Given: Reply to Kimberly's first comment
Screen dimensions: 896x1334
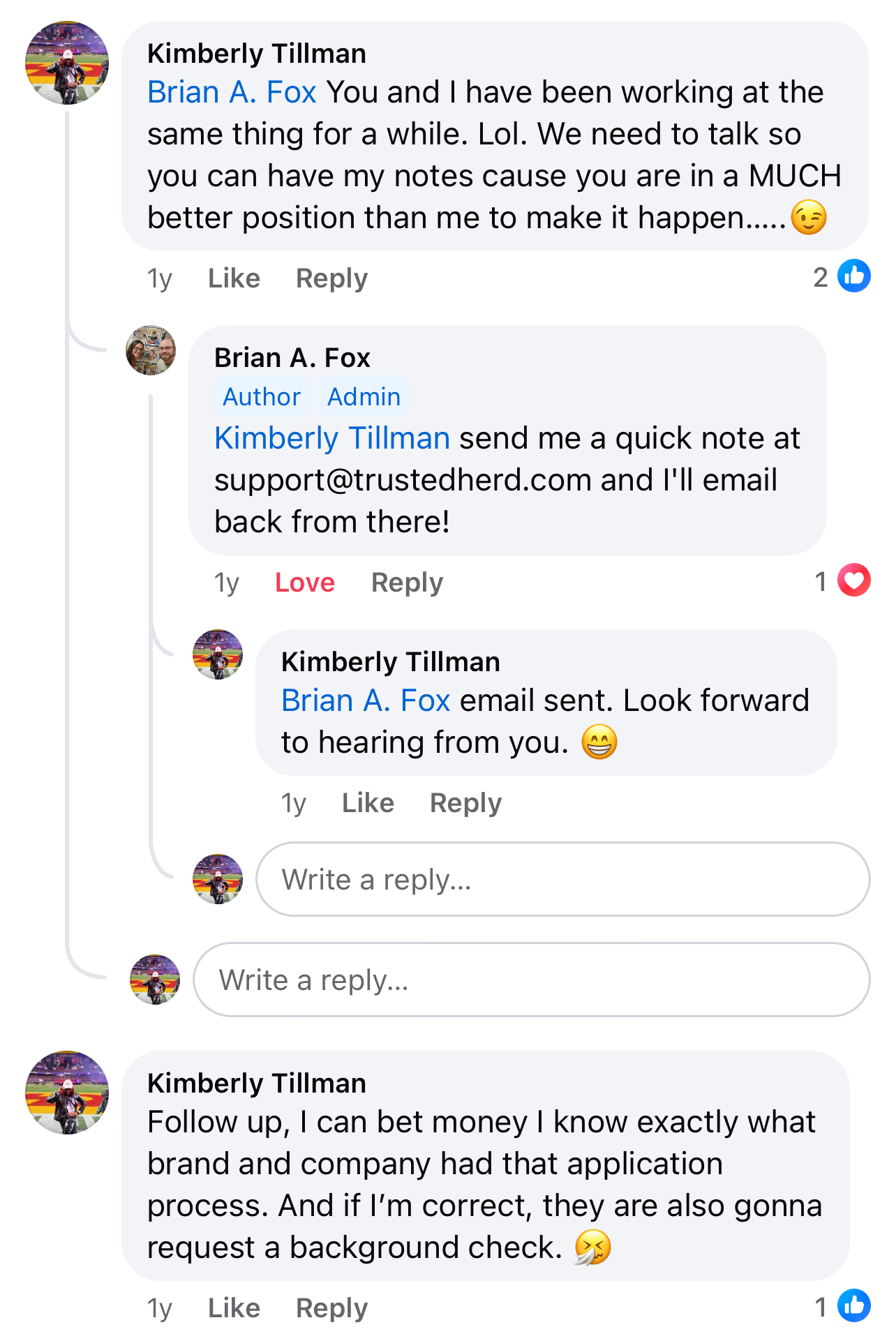Looking at the screenshot, I should pyautogui.click(x=331, y=278).
